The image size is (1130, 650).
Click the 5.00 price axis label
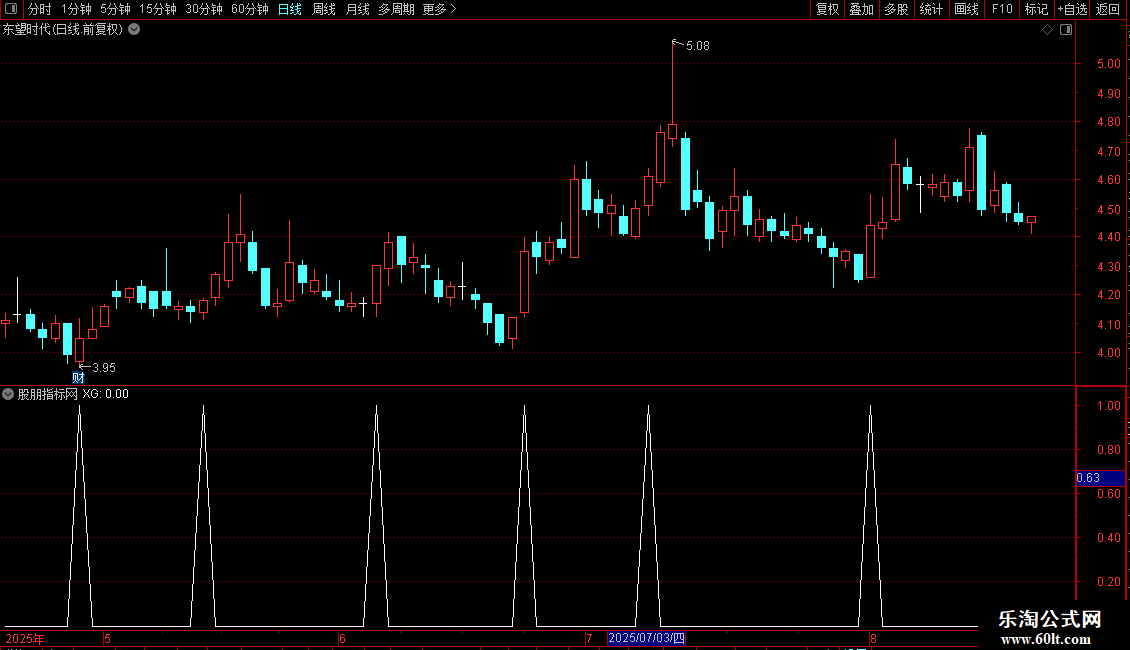point(1108,63)
